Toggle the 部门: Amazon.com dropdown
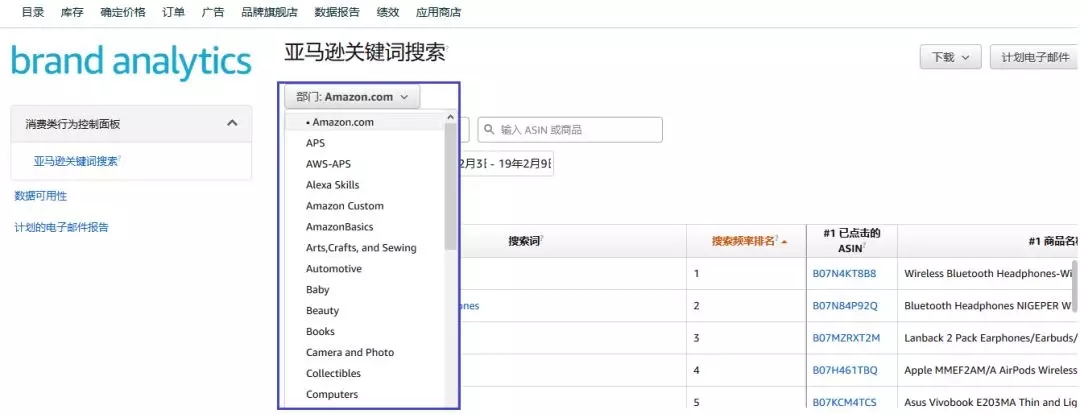The width and height of the screenshot is (1080, 414). (352, 97)
